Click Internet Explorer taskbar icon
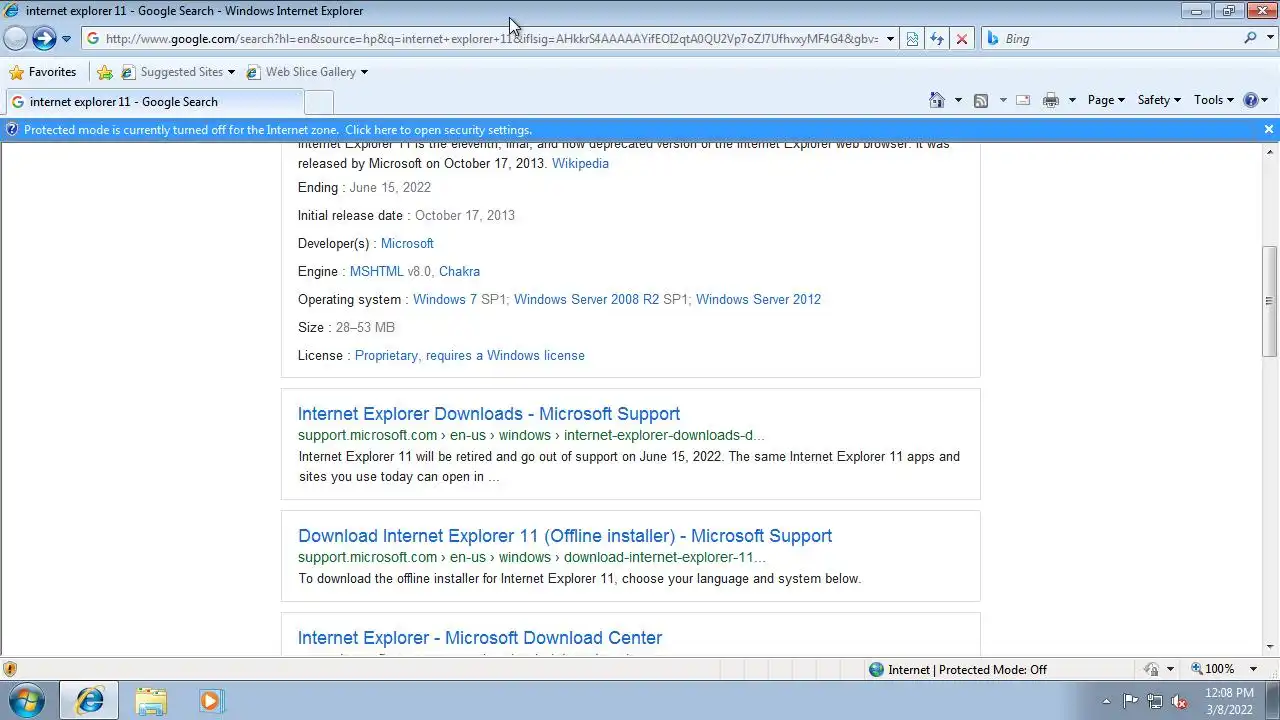The width and height of the screenshot is (1280, 720). [x=89, y=701]
